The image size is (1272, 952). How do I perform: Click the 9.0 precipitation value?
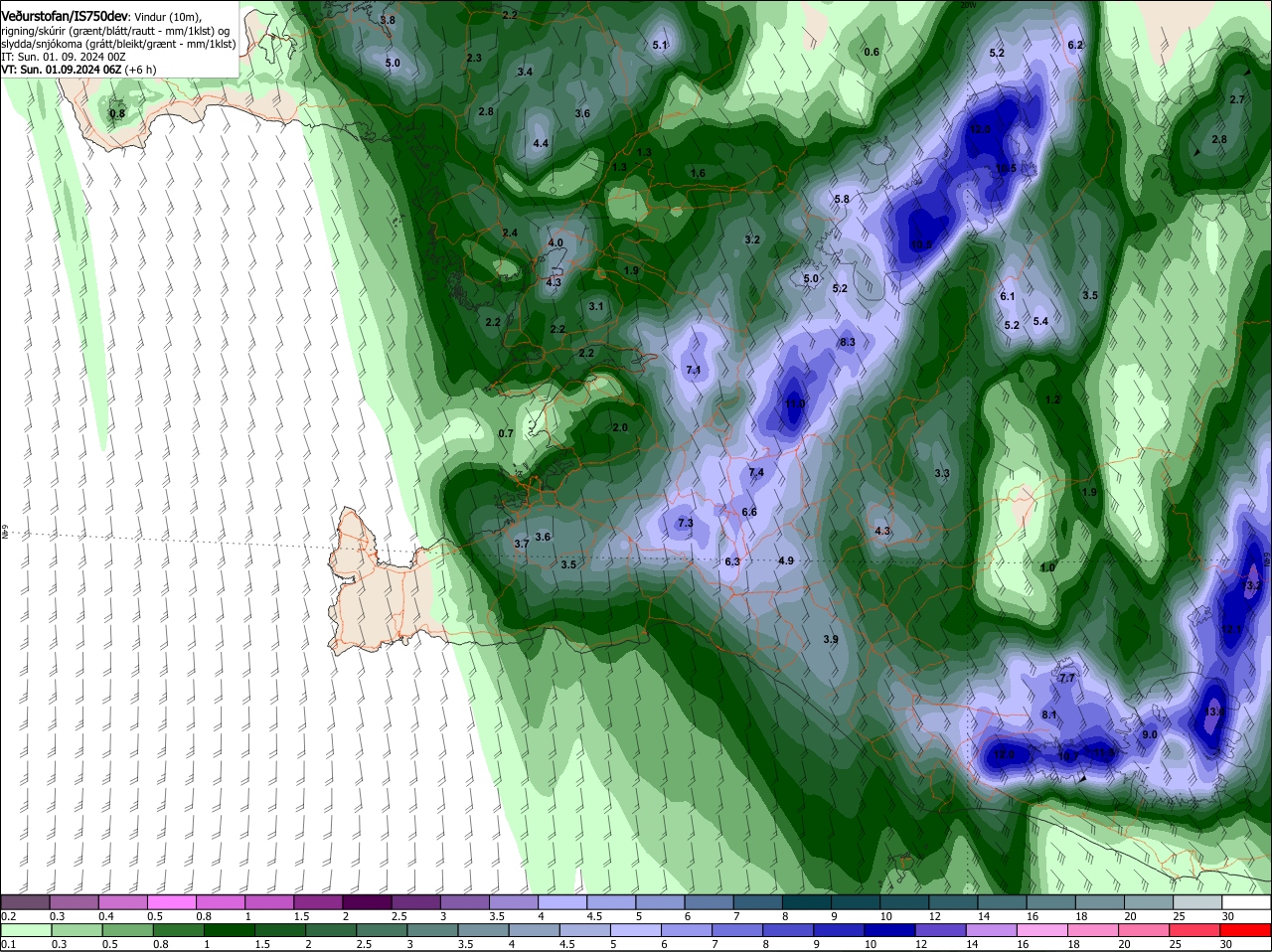pyautogui.click(x=1150, y=734)
